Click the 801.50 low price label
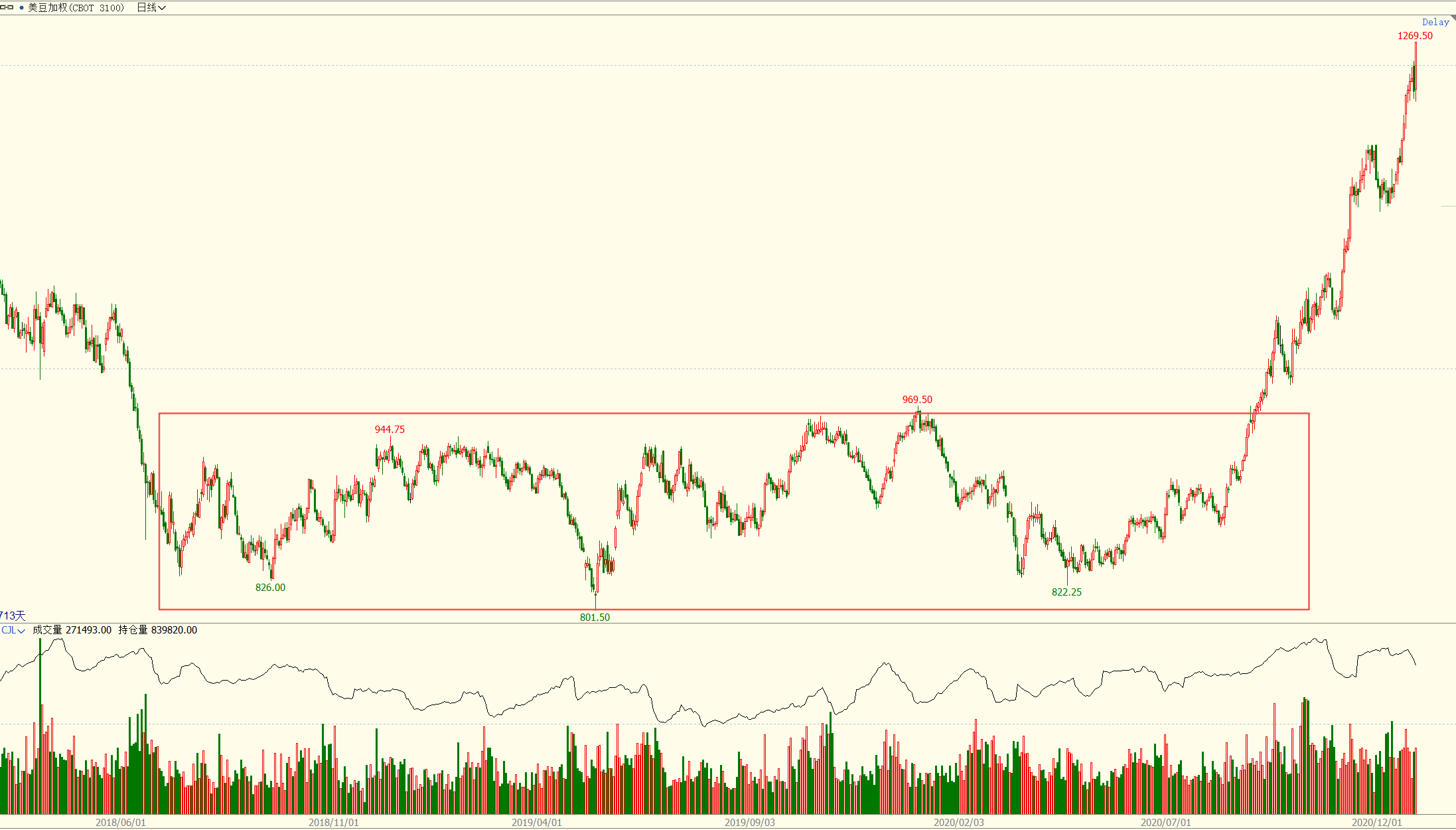Image resolution: width=1456 pixels, height=830 pixels. tap(595, 617)
